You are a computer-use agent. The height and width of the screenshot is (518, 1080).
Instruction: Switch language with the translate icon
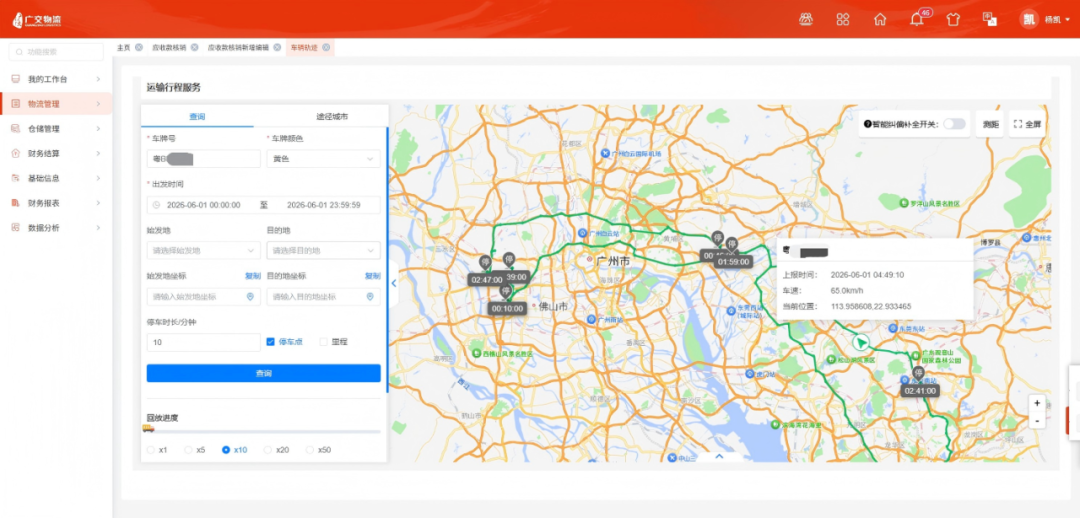(x=990, y=19)
